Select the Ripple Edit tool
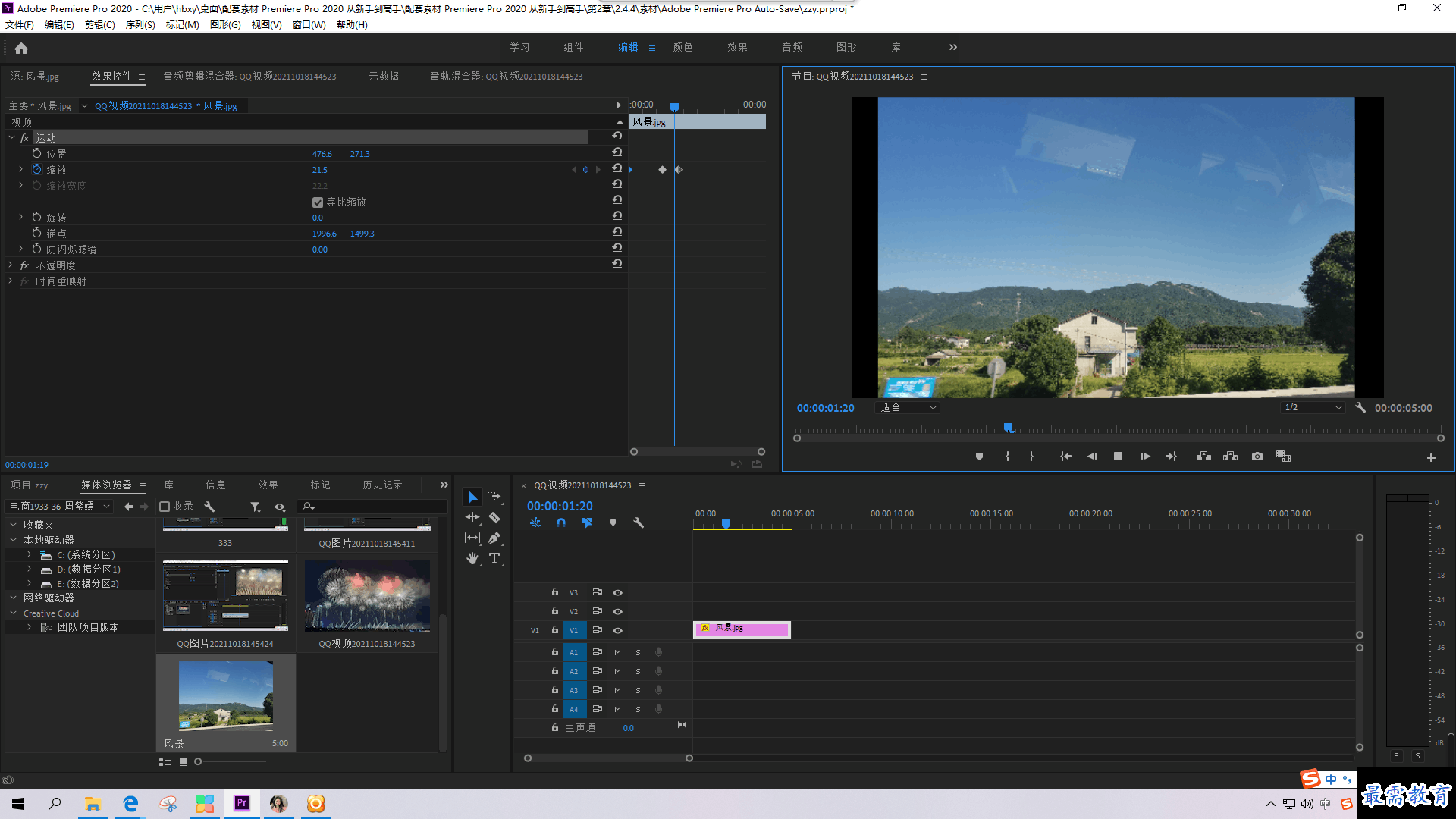 (x=472, y=517)
